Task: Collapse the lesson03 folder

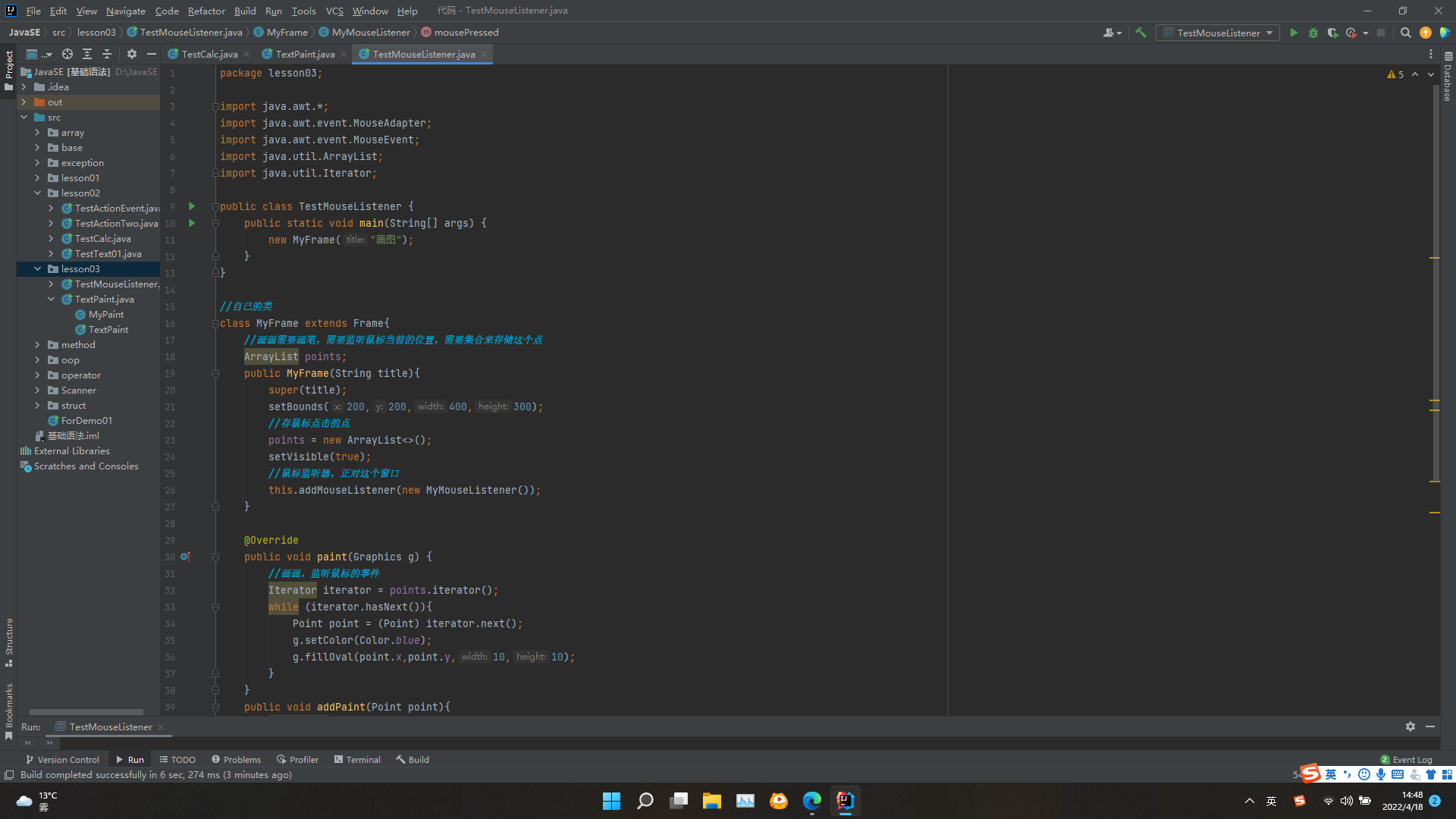Action: [37, 268]
